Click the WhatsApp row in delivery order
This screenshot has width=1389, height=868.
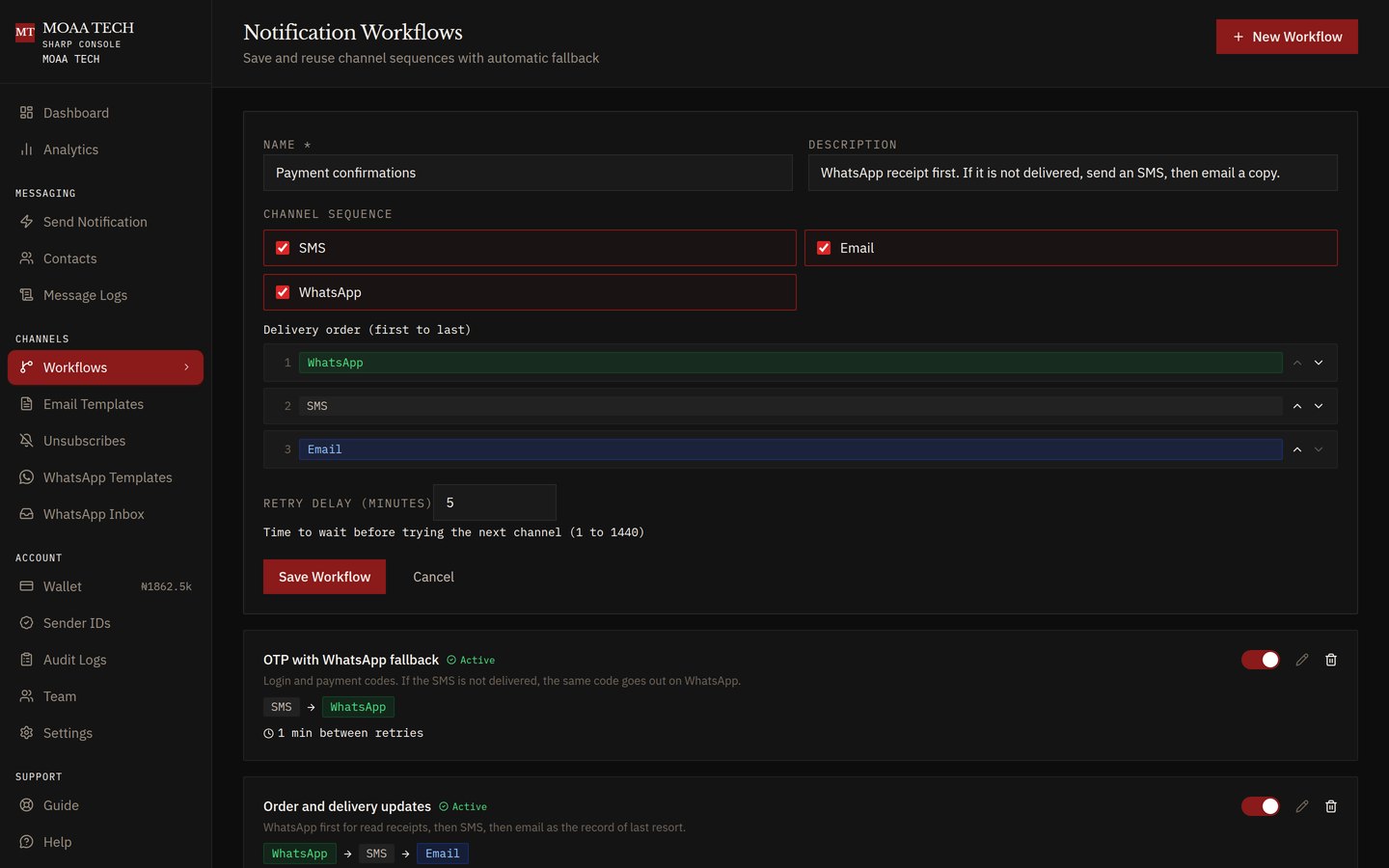point(801,363)
